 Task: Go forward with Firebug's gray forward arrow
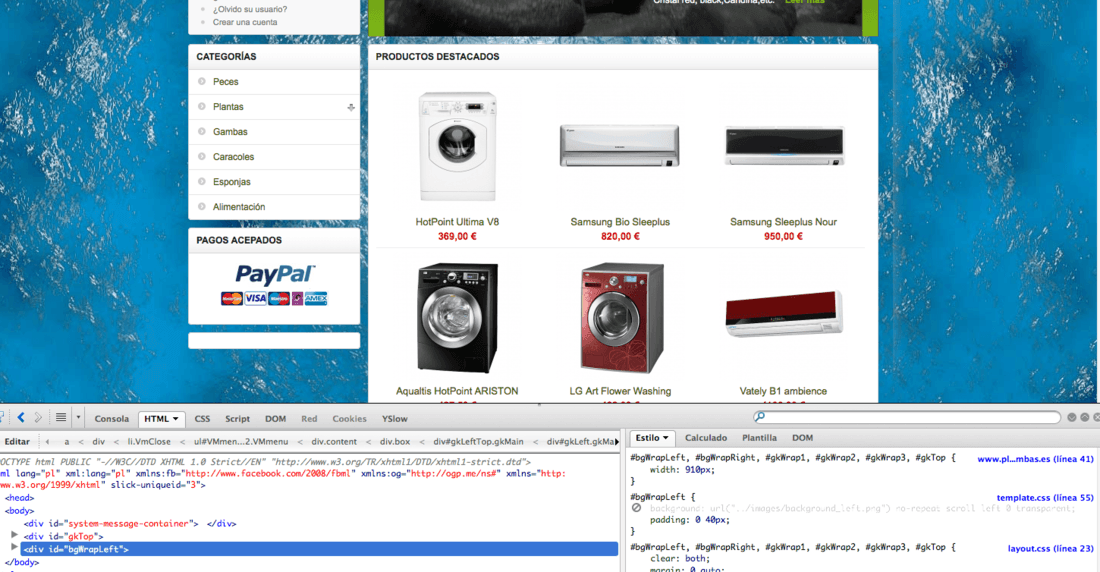click(x=39, y=418)
